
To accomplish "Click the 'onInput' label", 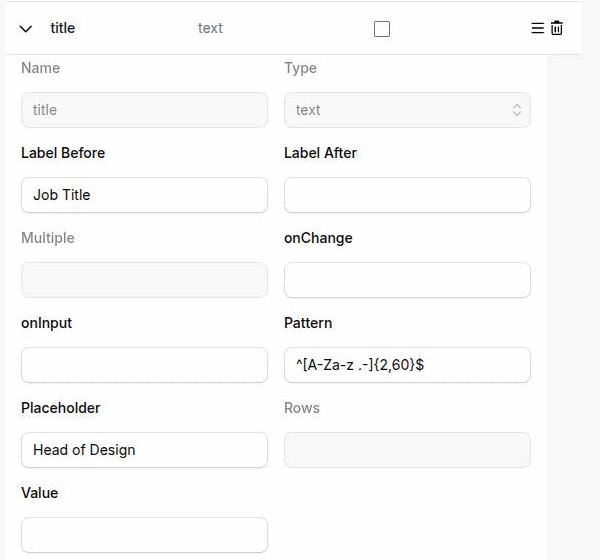I will (x=46, y=323).
